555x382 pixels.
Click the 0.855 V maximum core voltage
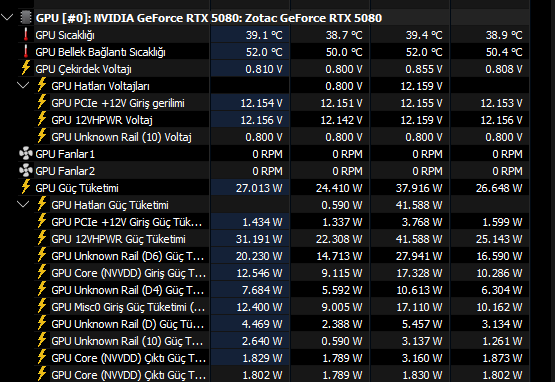[x=424, y=69]
